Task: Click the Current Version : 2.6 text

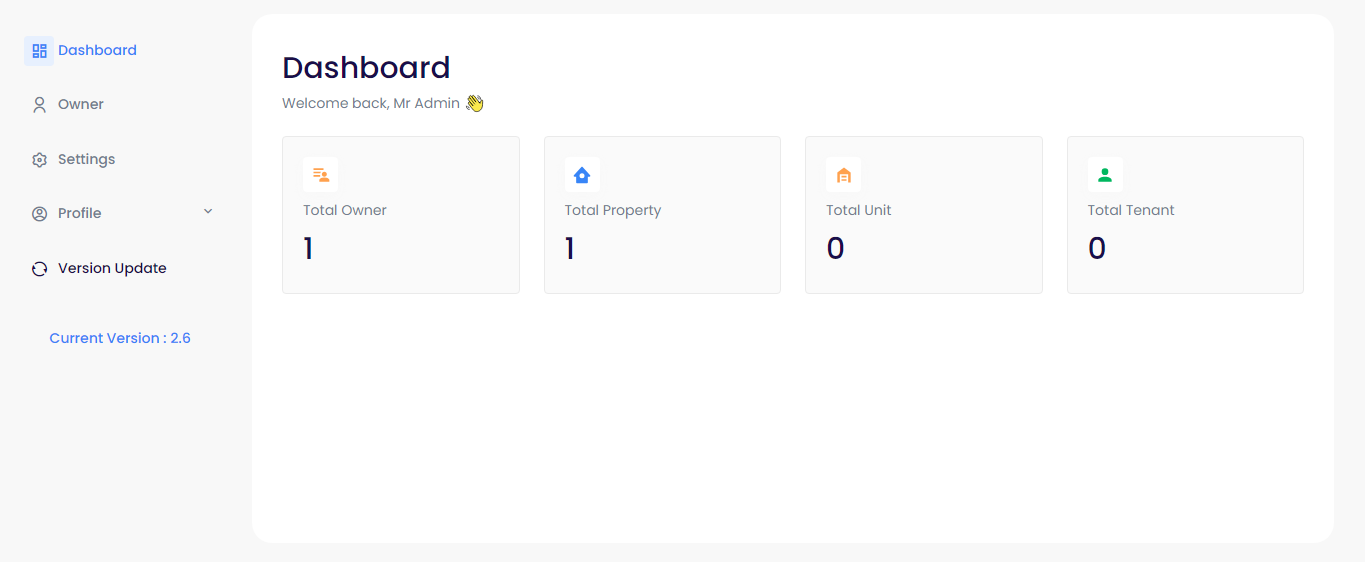Action: click(120, 338)
